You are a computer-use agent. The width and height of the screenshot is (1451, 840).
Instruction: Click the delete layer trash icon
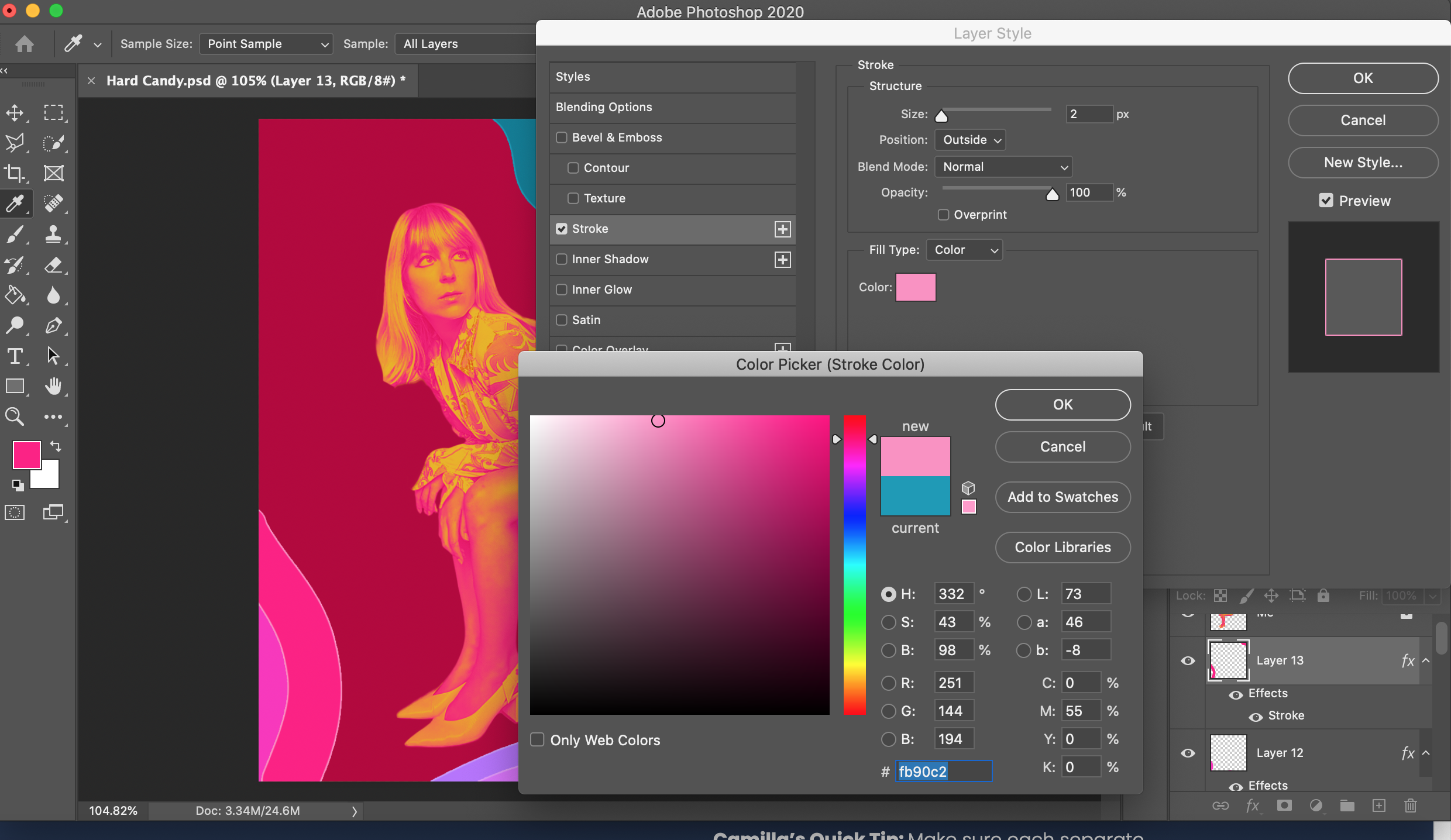(x=1410, y=806)
